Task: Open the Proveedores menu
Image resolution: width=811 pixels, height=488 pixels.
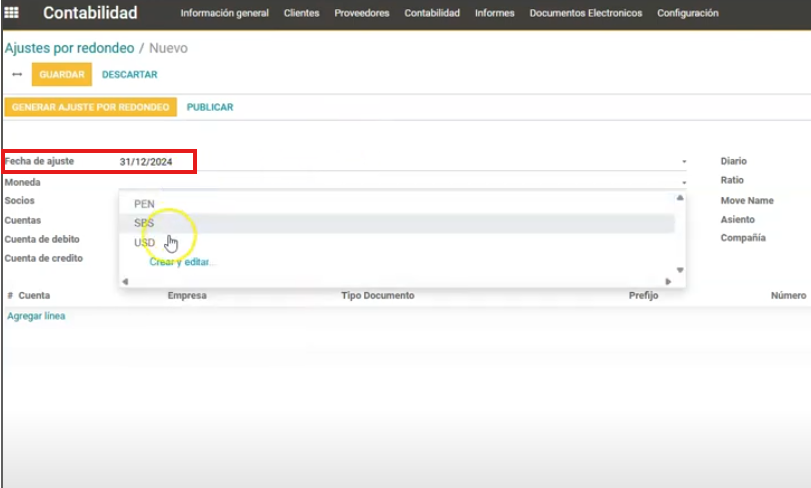Action: (361, 13)
